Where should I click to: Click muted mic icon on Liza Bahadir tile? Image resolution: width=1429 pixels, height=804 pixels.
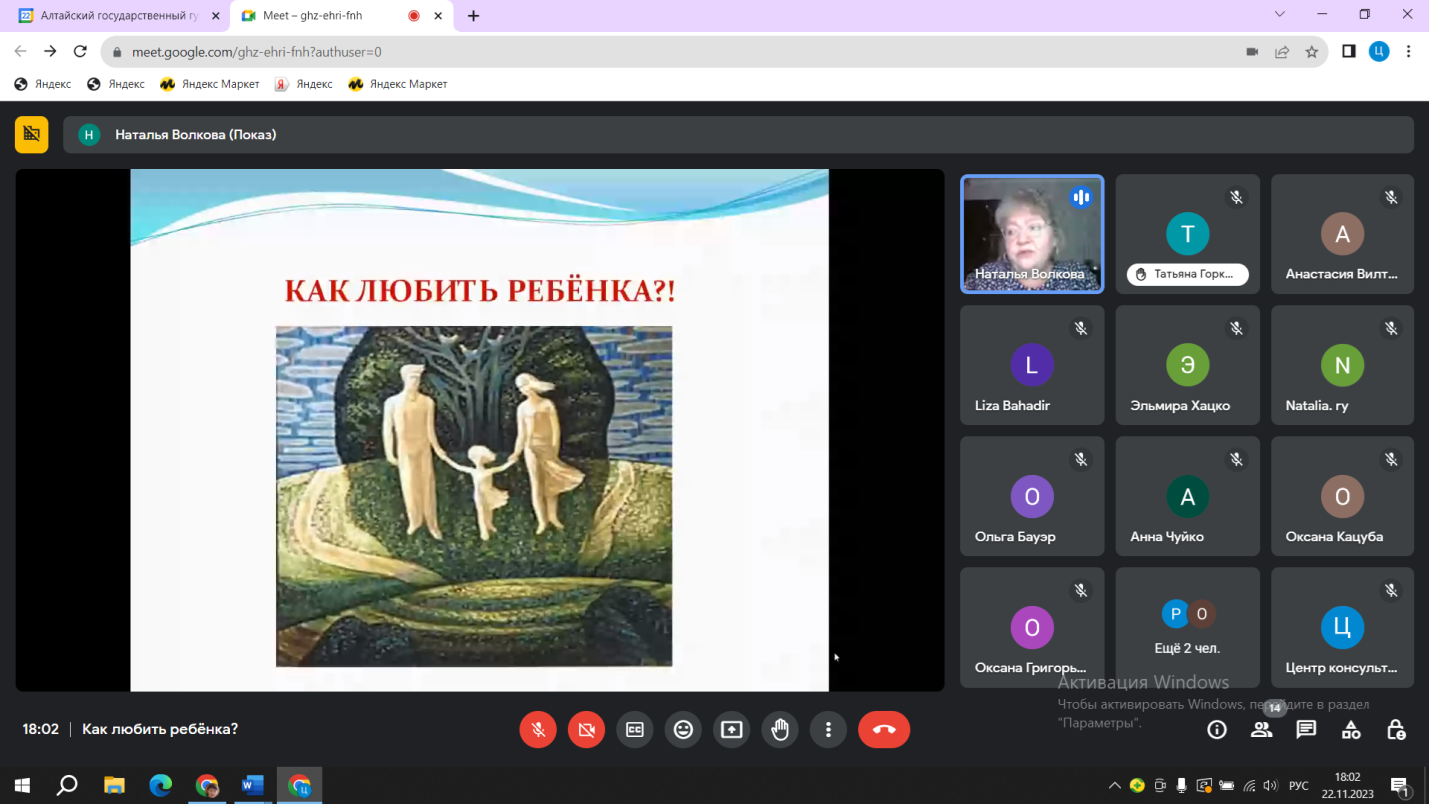(1081, 328)
